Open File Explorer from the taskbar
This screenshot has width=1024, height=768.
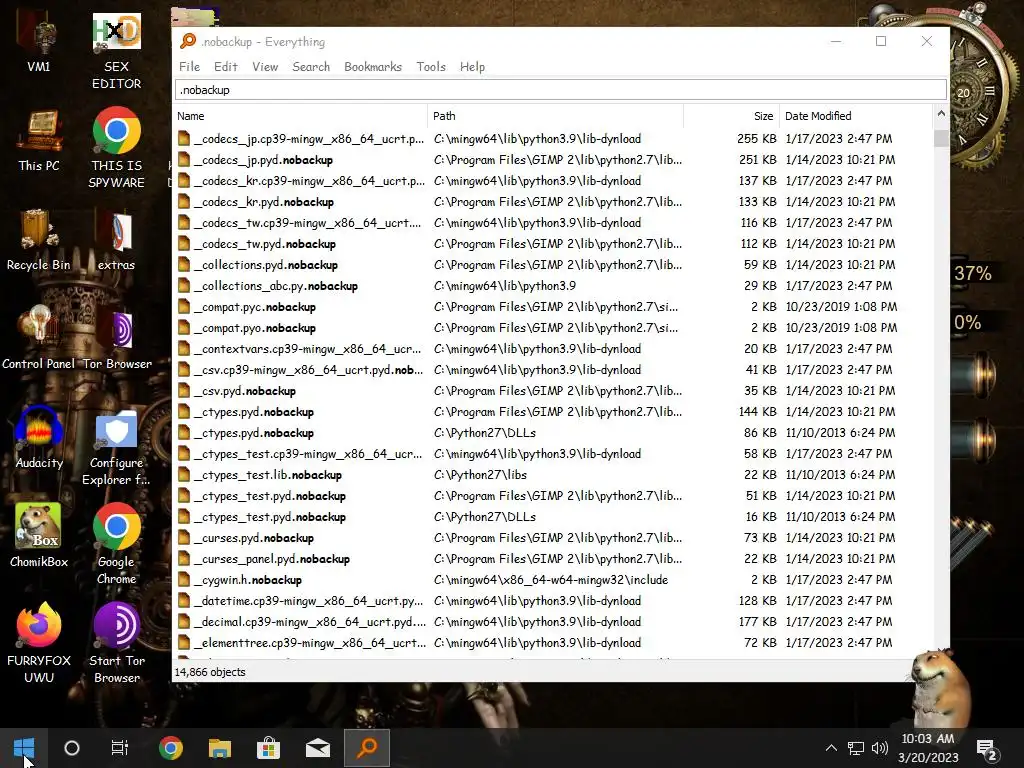219,748
